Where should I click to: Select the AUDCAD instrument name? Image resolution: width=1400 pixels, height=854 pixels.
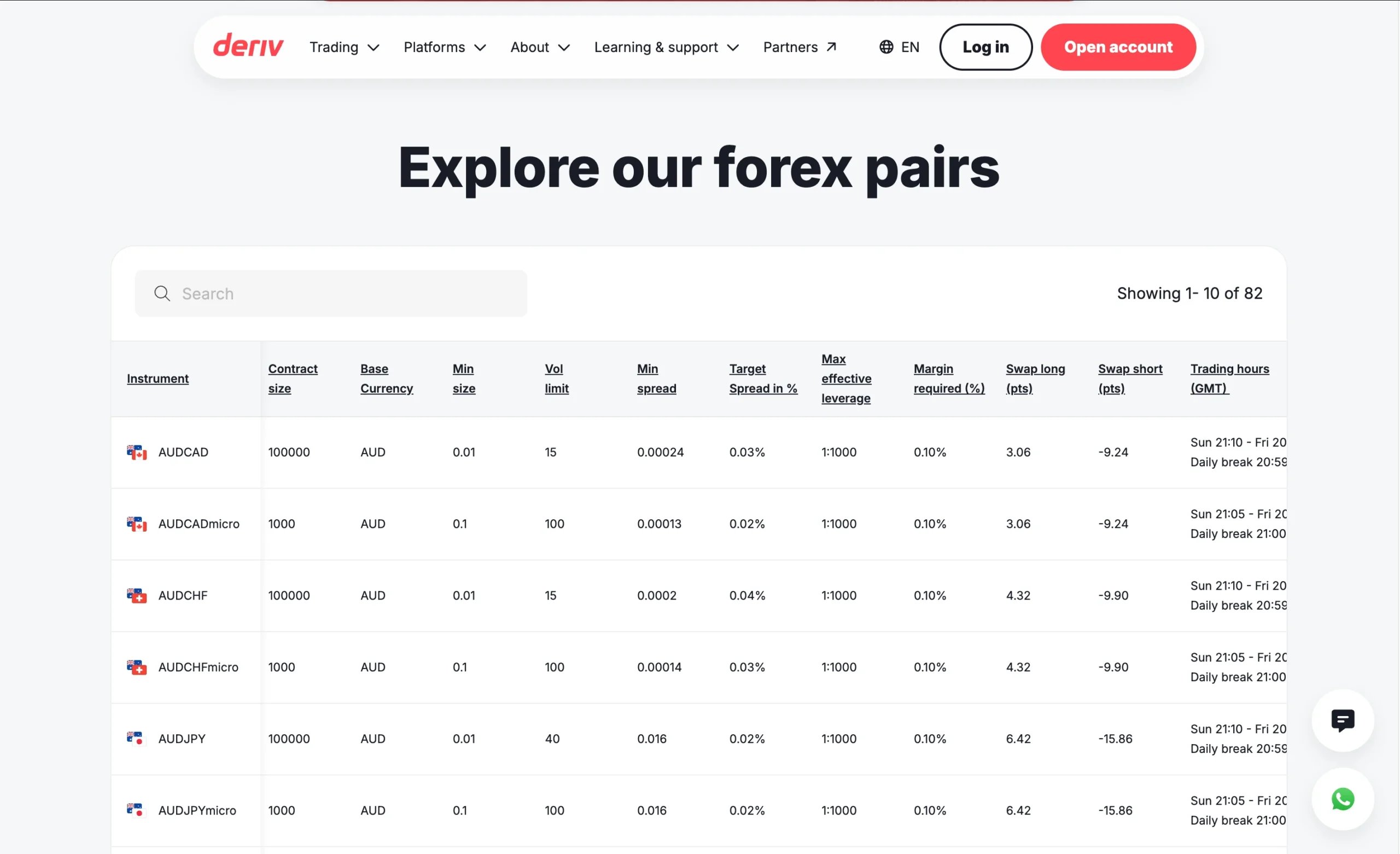[183, 452]
